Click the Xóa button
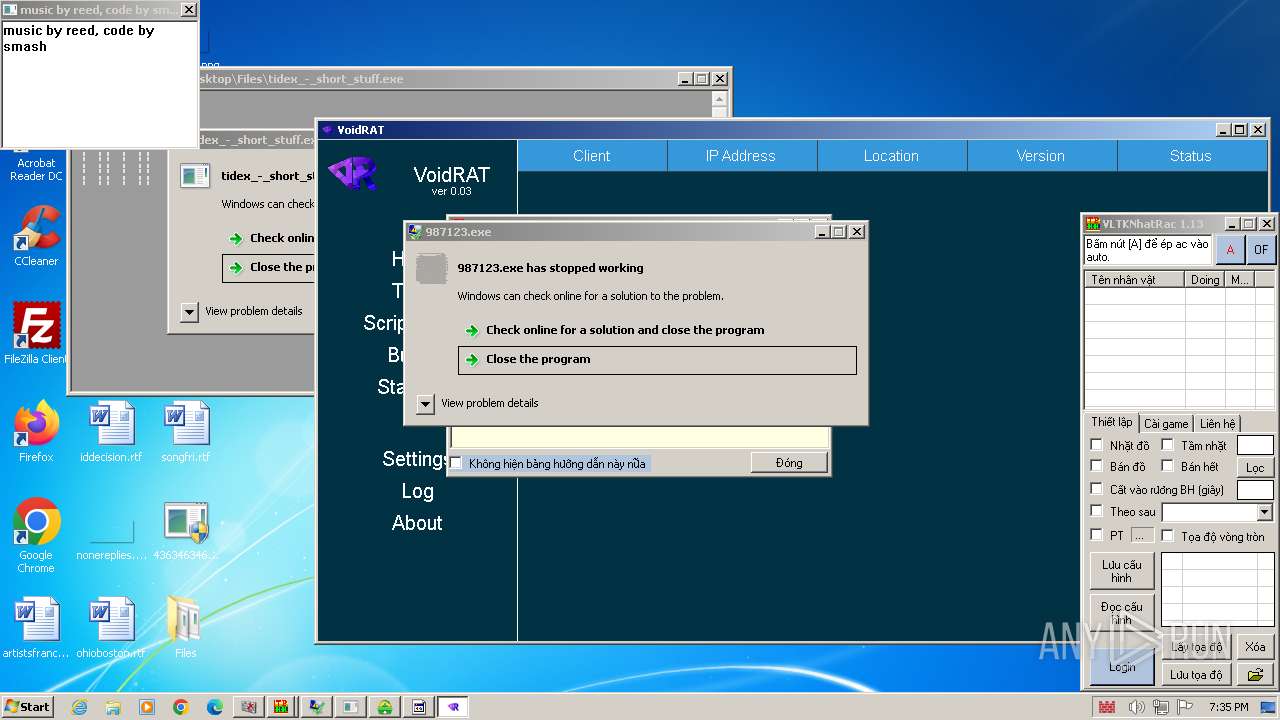1280x720 pixels. click(1255, 647)
